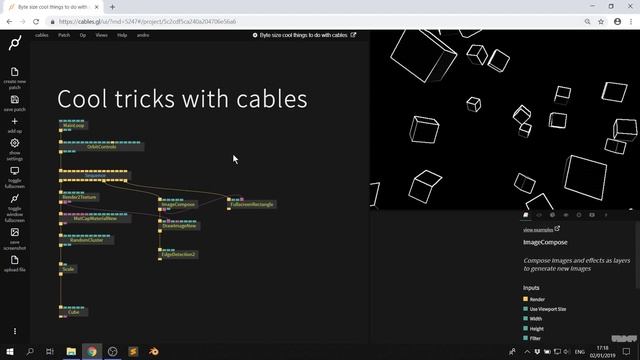This screenshot has width=640, height=360.
Task: Click the taskbar search icon
Action: [30, 351]
